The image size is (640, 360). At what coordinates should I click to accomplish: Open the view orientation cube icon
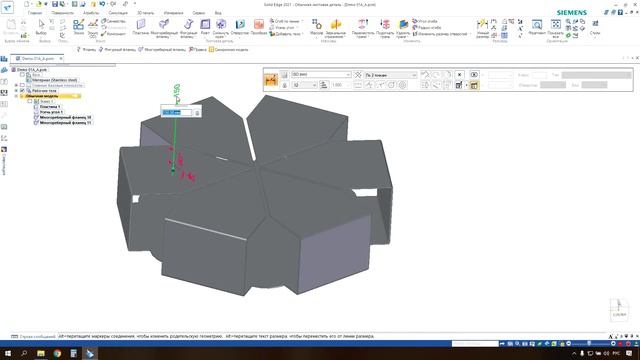coord(619,309)
